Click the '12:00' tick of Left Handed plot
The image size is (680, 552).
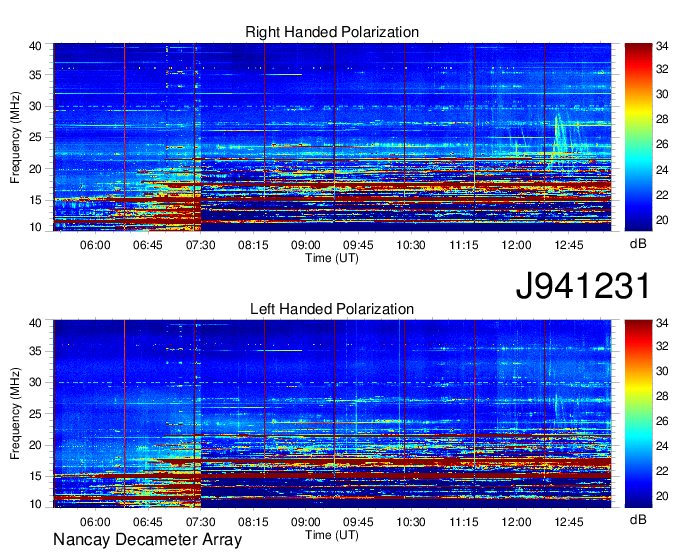coord(517,522)
